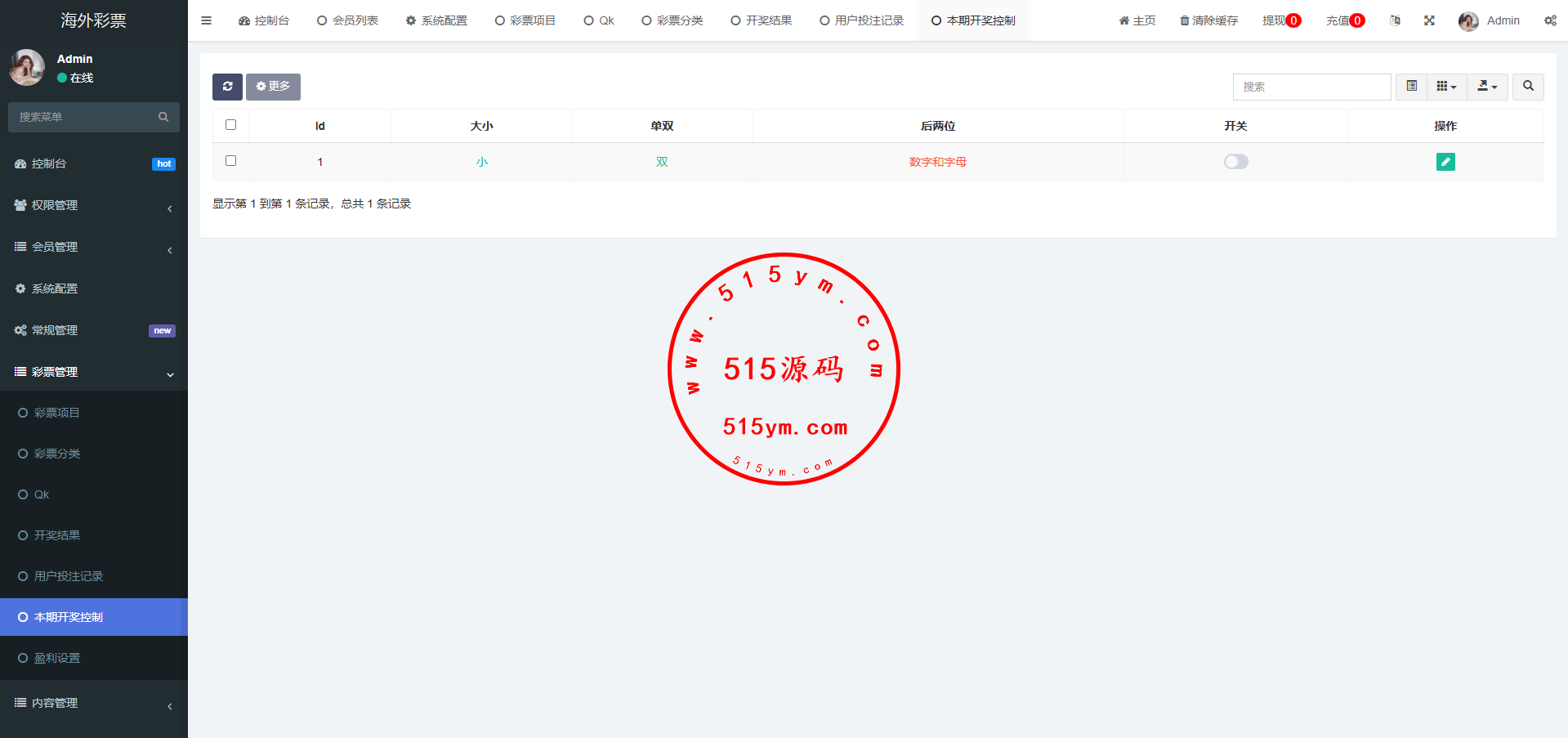Click the green edit row icon

1445,162
